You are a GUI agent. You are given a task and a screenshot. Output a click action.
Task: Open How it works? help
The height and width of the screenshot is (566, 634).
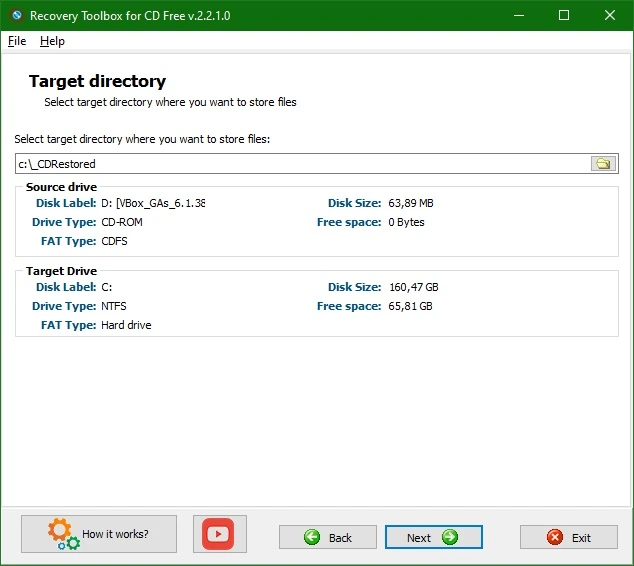(99, 534)
